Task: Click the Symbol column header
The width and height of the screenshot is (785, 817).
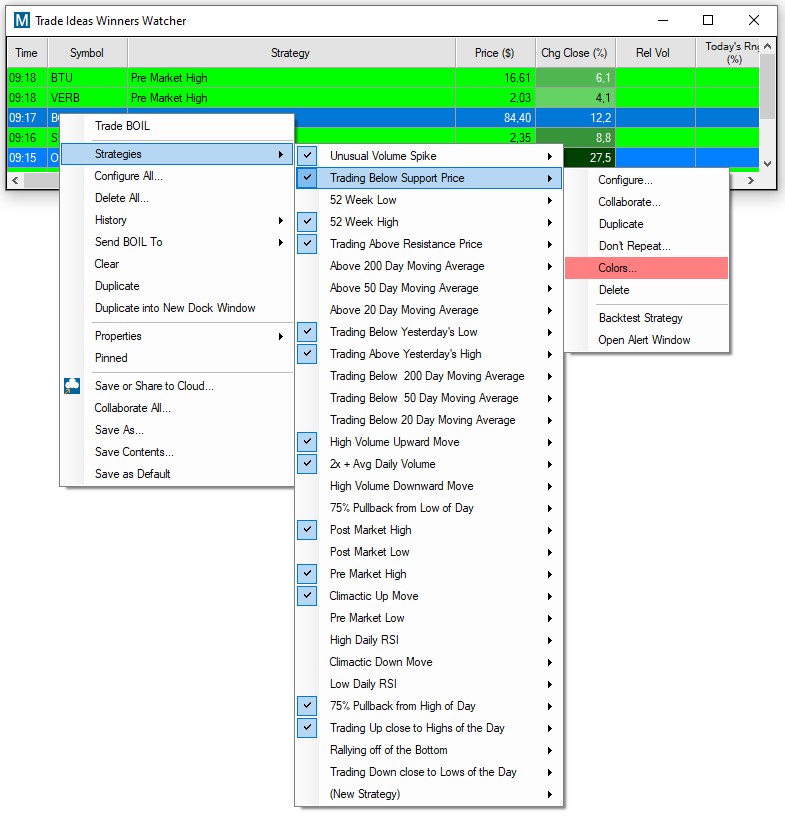Action: point(87,53)
